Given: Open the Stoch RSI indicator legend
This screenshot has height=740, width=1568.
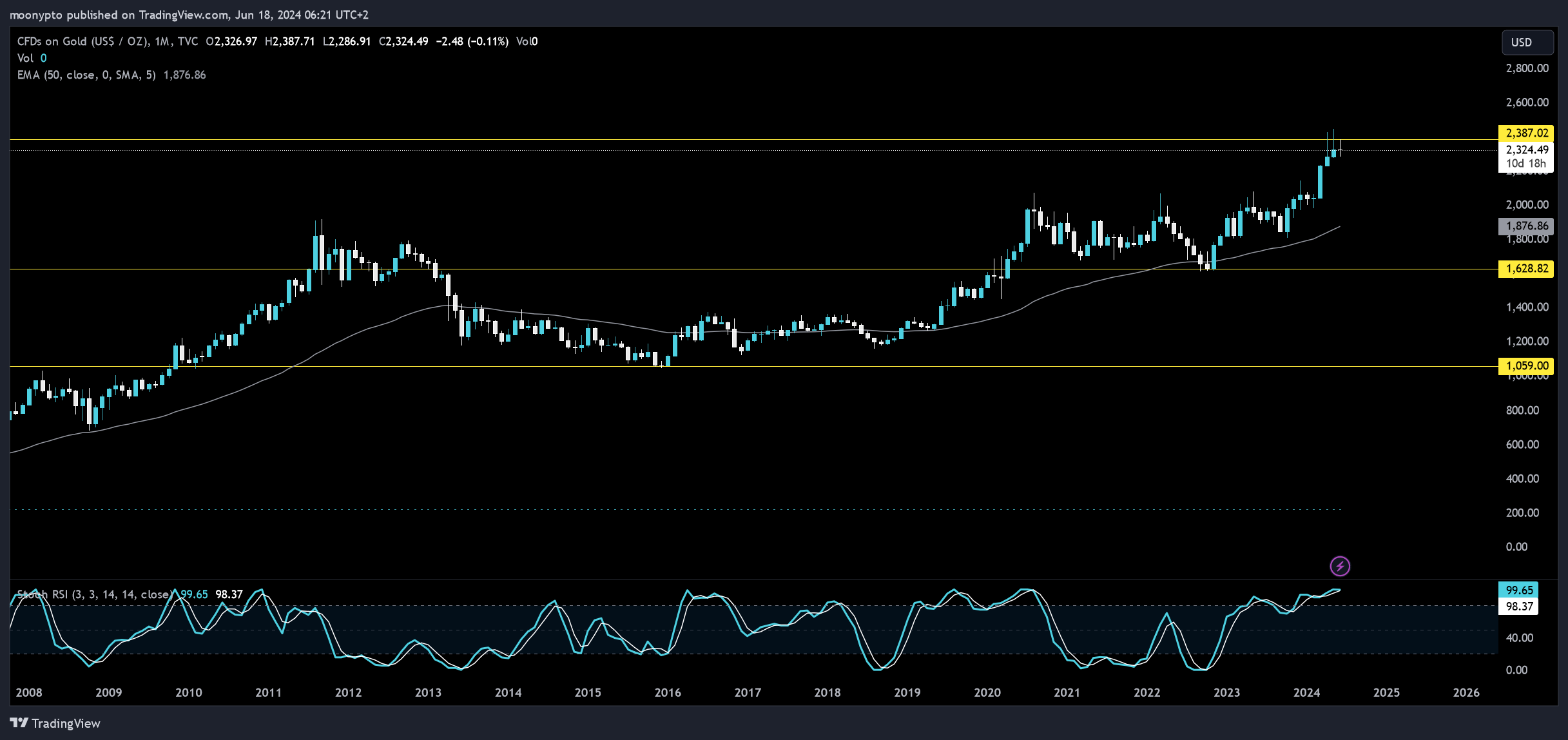Looking at the screenshot, I should click(95, 594).
